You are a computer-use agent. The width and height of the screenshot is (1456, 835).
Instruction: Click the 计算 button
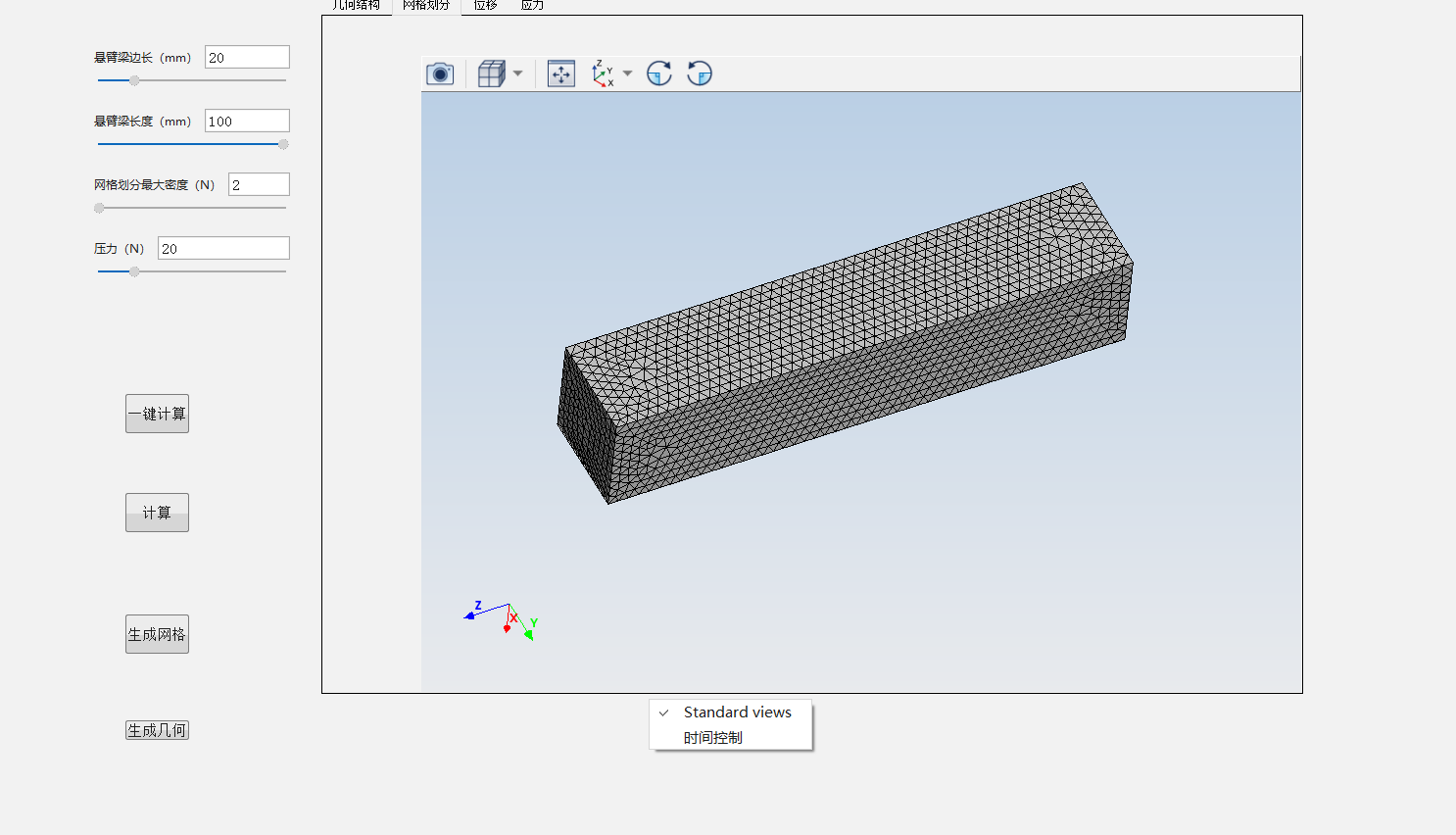[x=157, y=513]
